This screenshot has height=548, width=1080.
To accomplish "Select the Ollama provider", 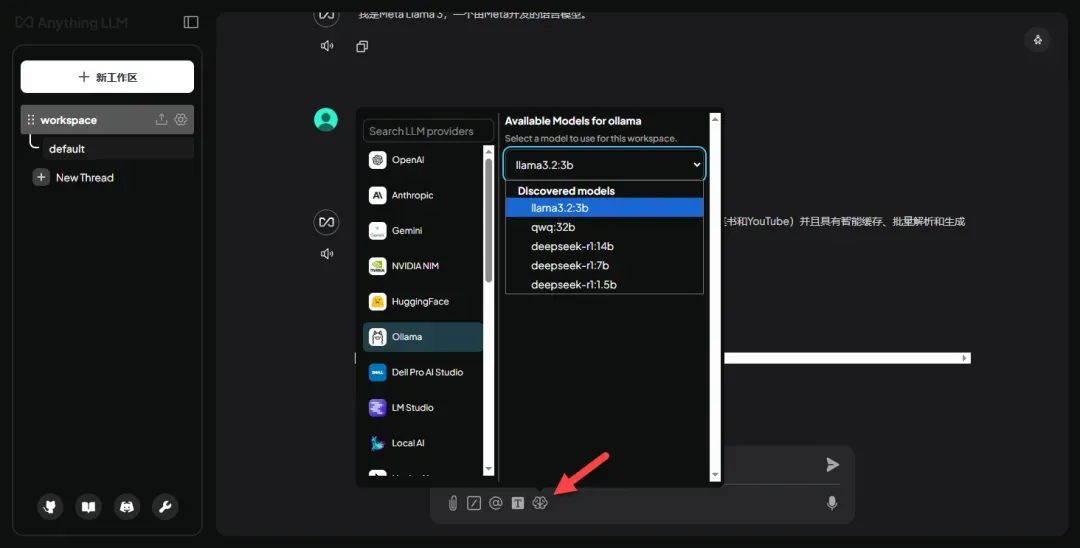I will pos(423,337).
